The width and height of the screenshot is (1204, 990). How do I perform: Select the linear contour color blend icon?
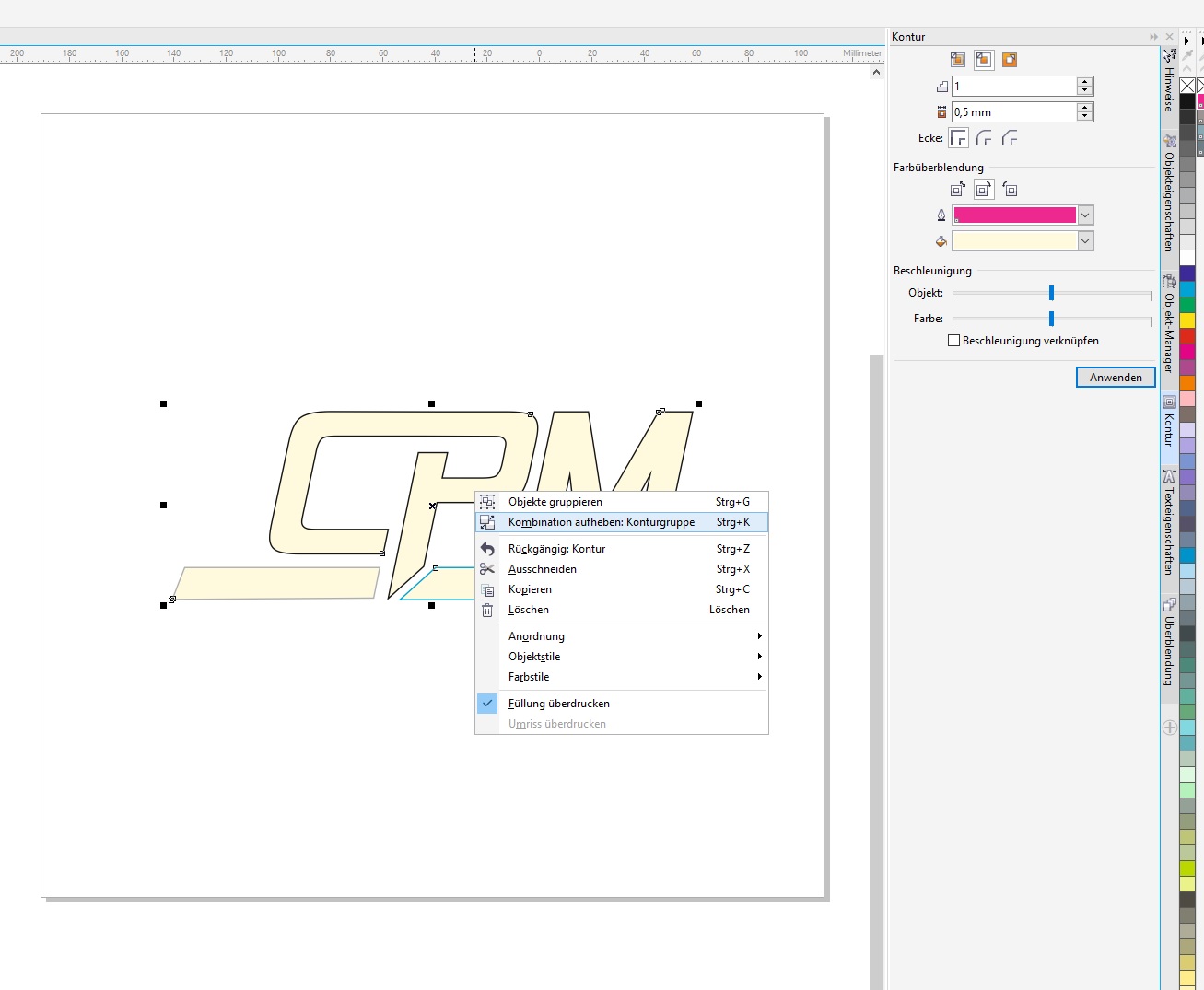pyautogui.click(x=958, y=190)
